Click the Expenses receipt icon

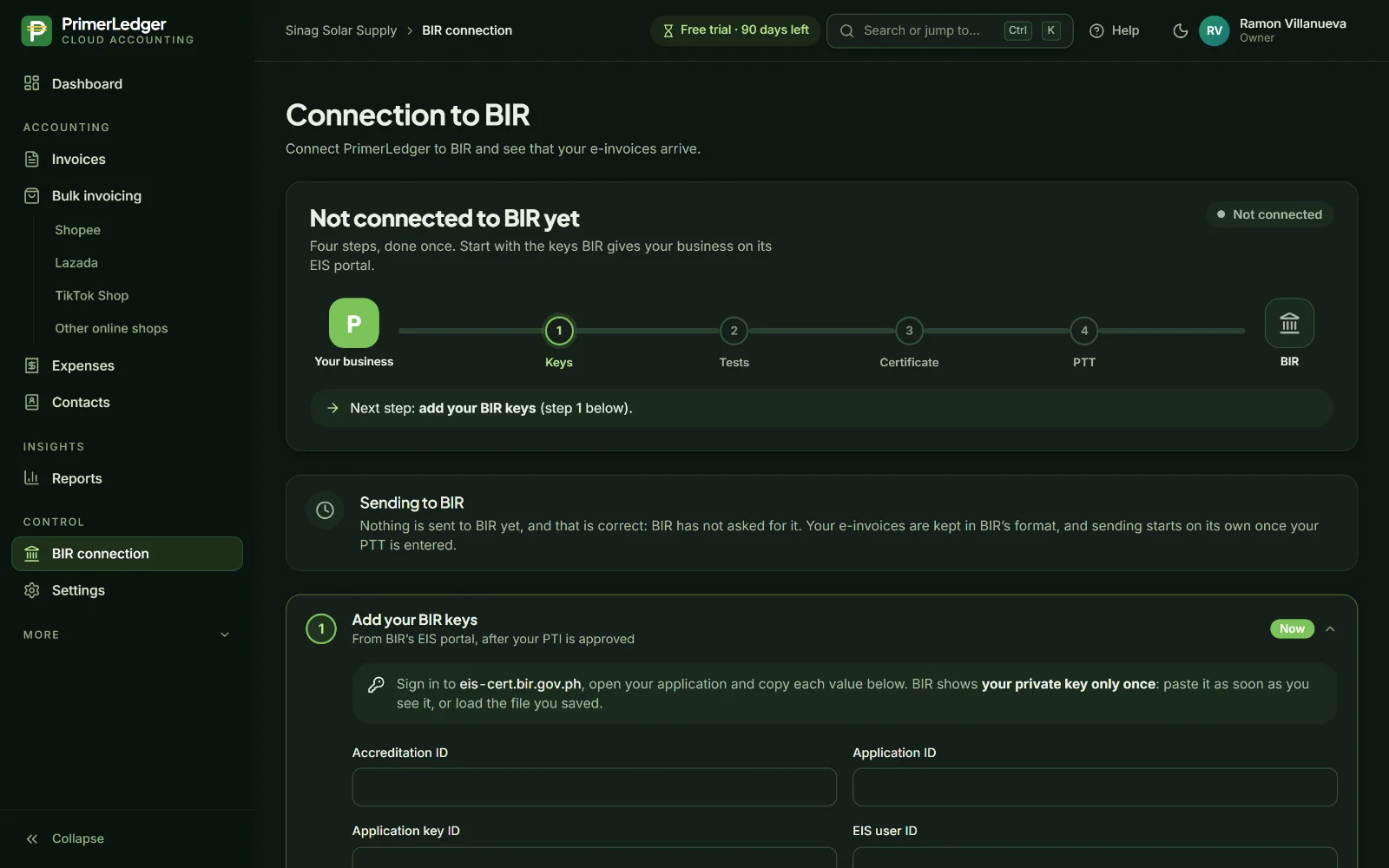[x=32, y=365]
